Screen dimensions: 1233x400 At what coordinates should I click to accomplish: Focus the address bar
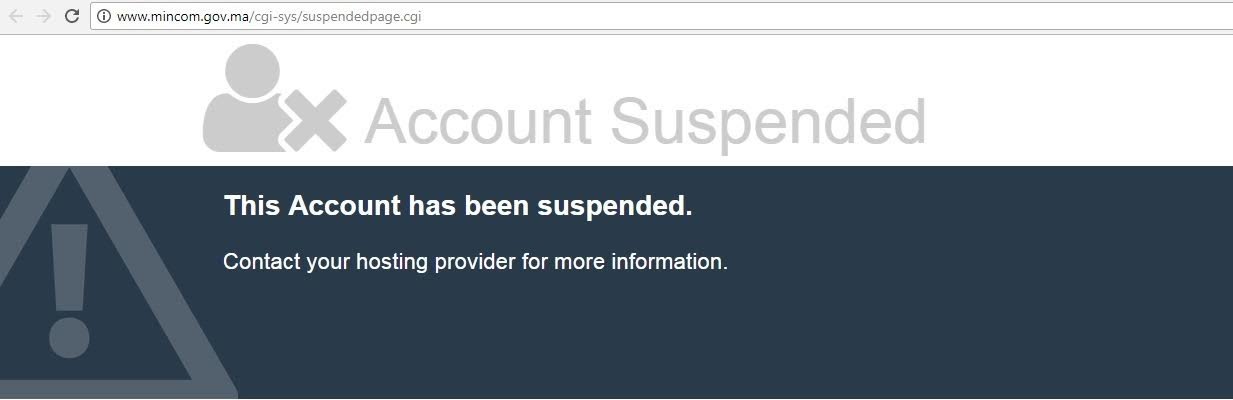point(660,16)
